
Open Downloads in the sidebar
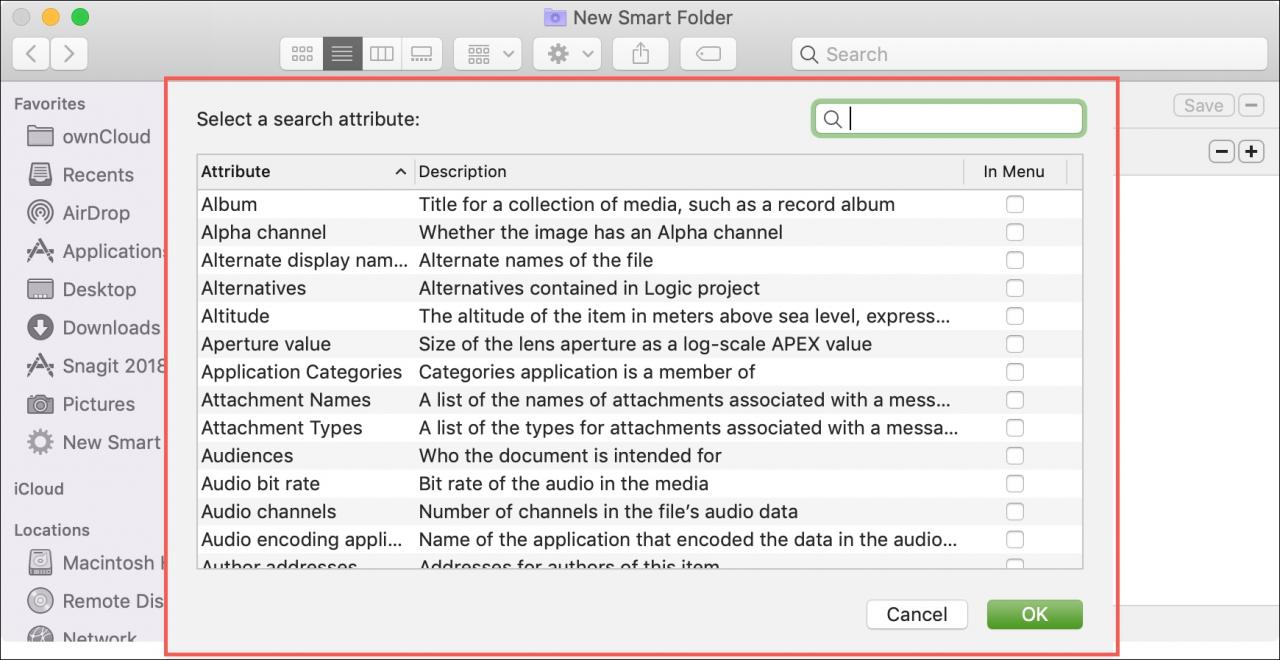(94, 328)
